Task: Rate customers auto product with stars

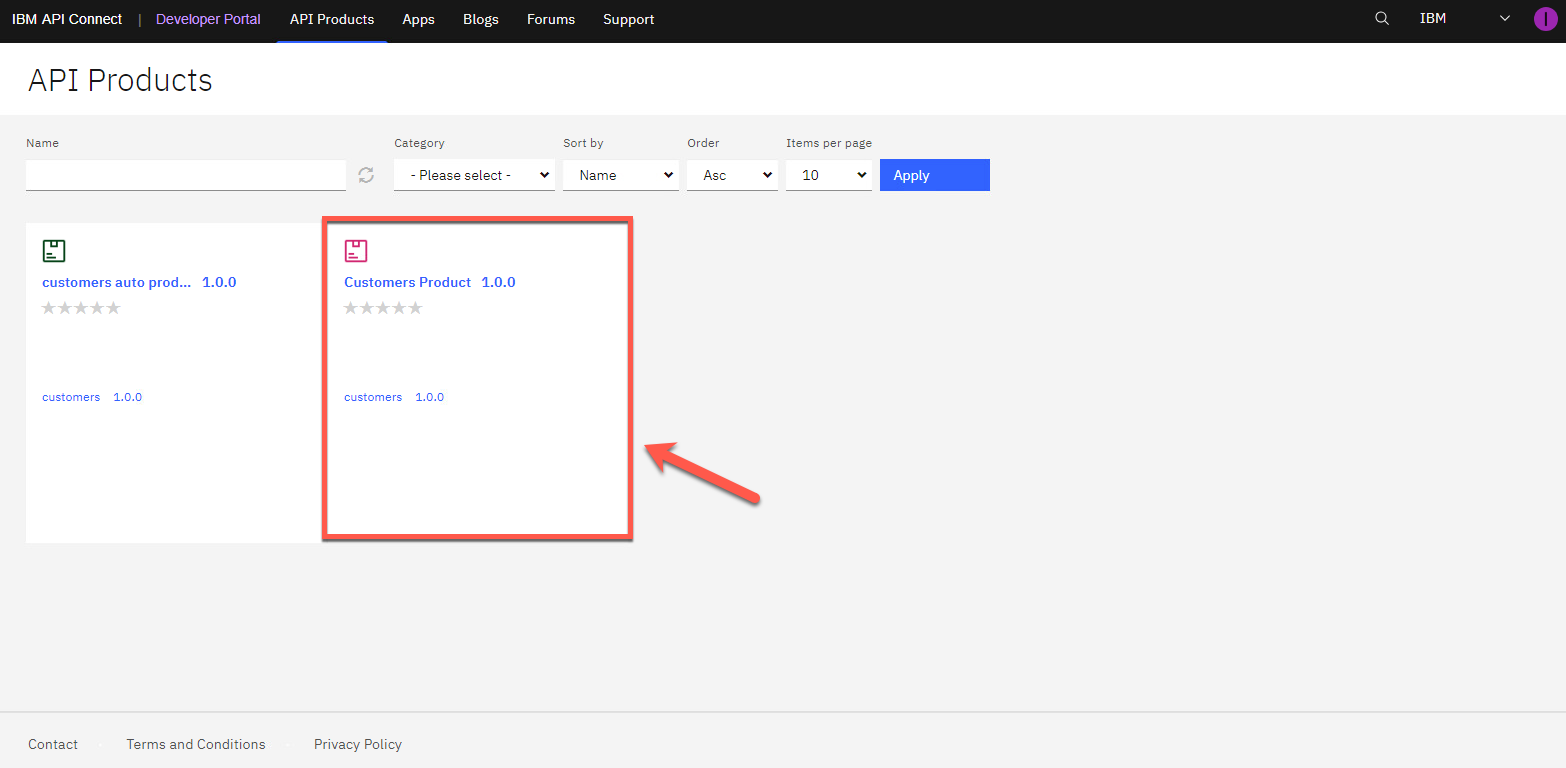Action: (x=81, y=308)
